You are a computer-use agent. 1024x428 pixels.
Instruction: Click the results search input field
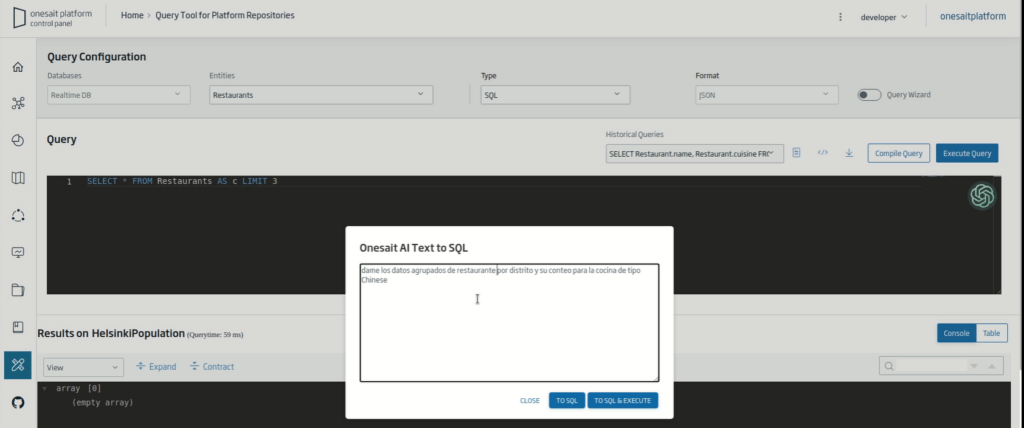coord(932,367)
